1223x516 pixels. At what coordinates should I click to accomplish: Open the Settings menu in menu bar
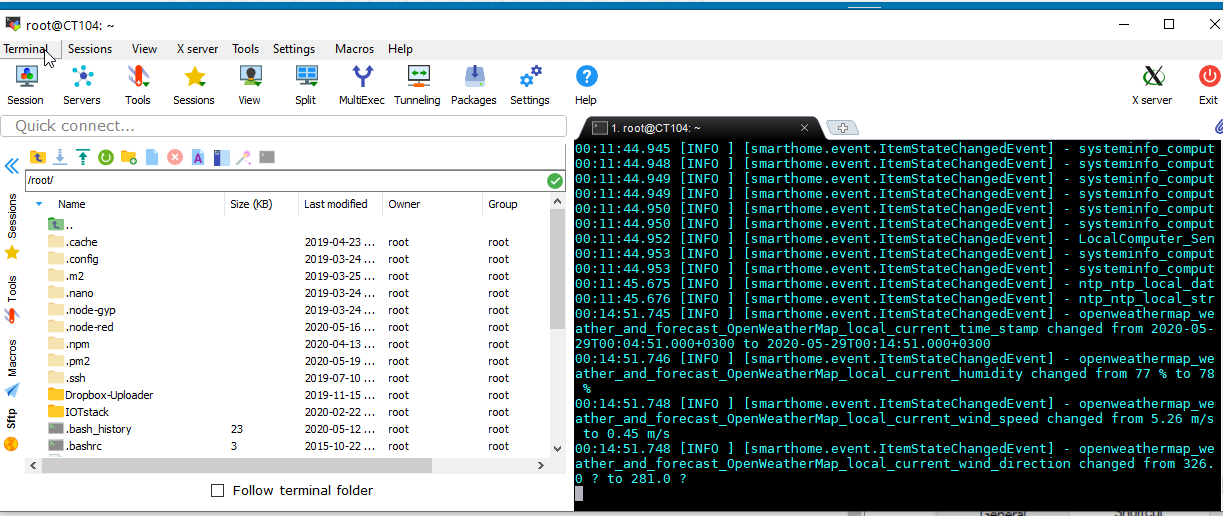coord(293,49)
